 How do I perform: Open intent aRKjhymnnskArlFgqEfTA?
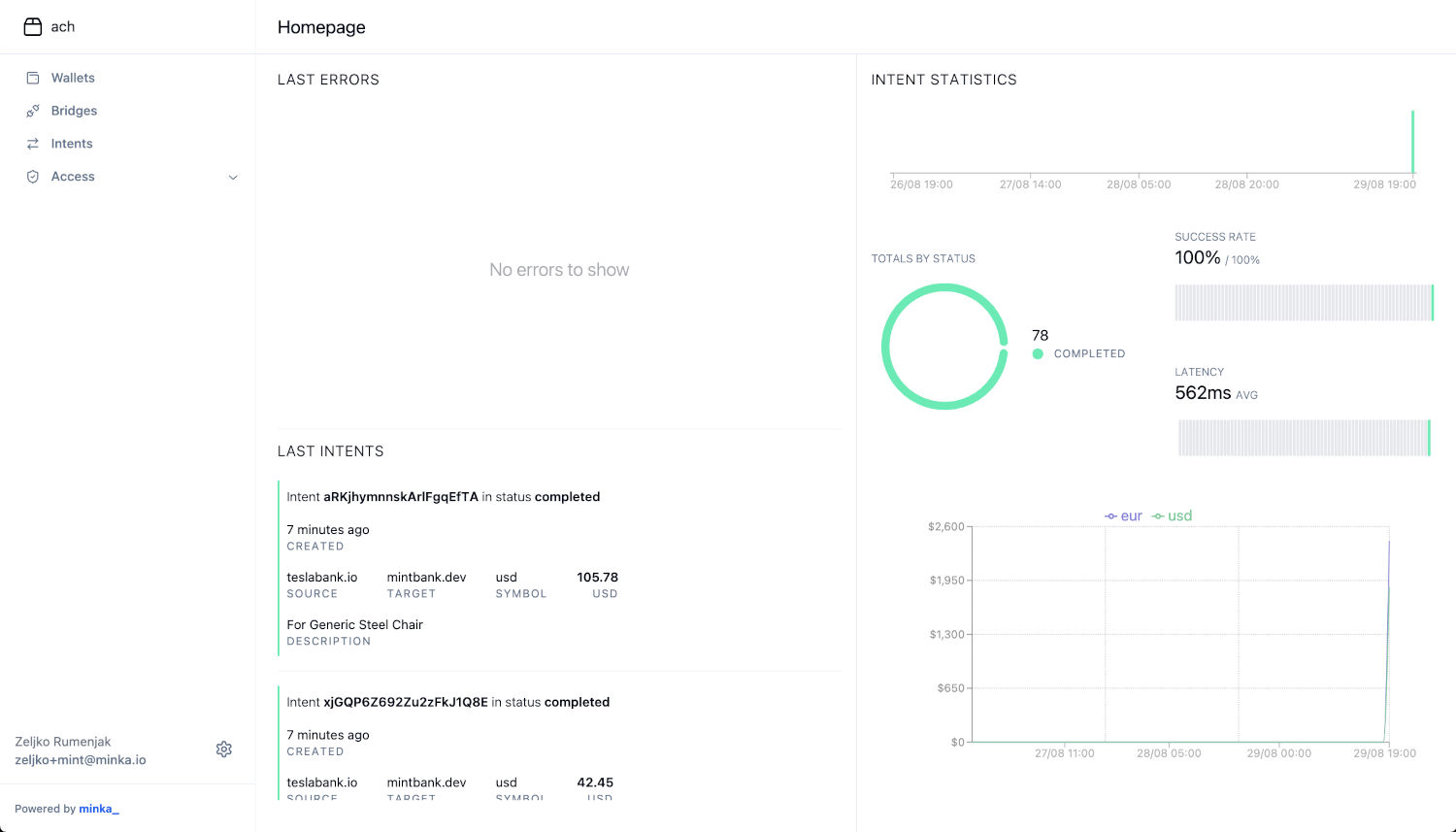(400, 497)
